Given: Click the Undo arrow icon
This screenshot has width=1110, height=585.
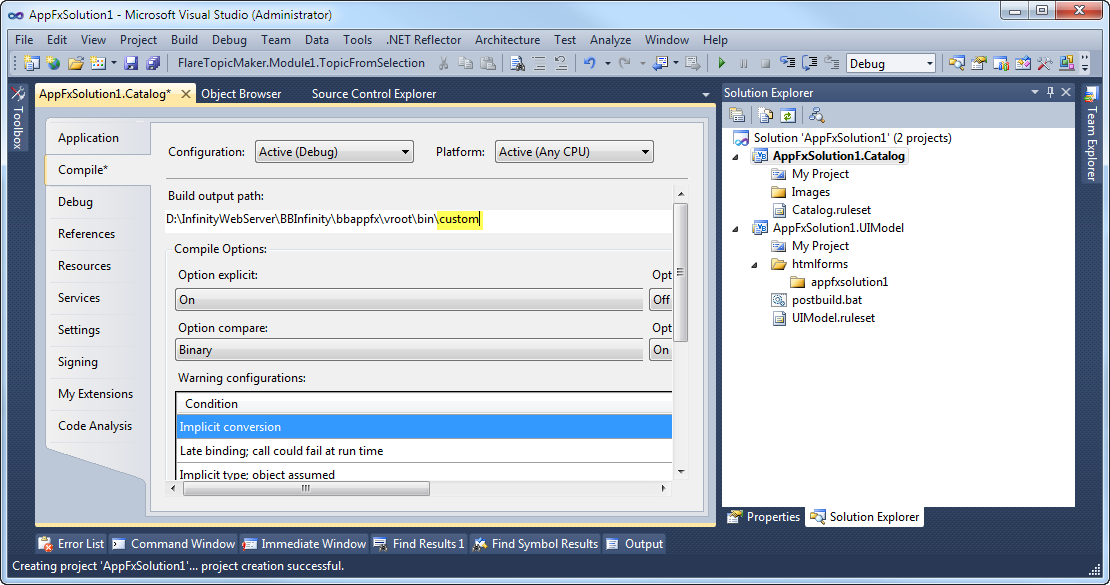Looking at the screenshot, I should pyautogui.click(x=589, y=63).
